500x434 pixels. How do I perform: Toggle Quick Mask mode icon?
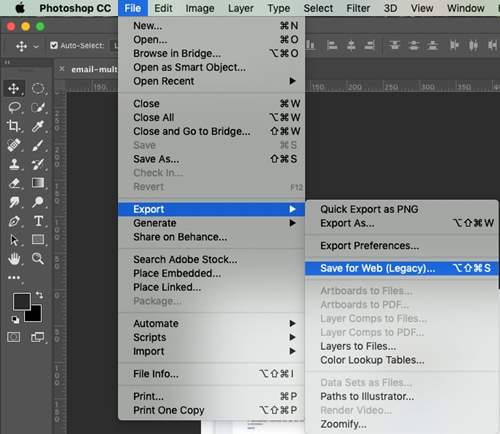pos(14,337)
